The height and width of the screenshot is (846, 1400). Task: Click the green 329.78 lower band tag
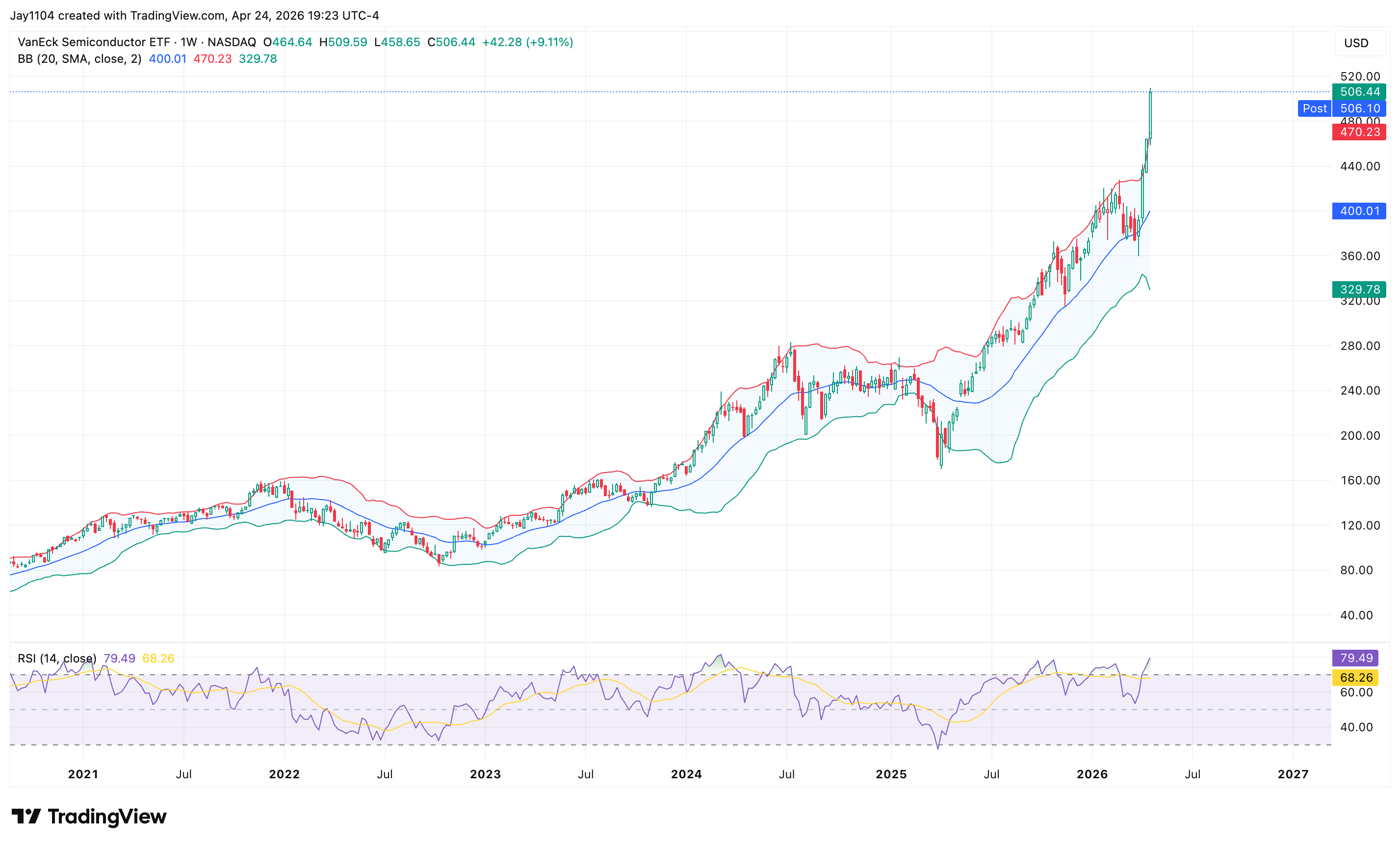point(1359,290)
